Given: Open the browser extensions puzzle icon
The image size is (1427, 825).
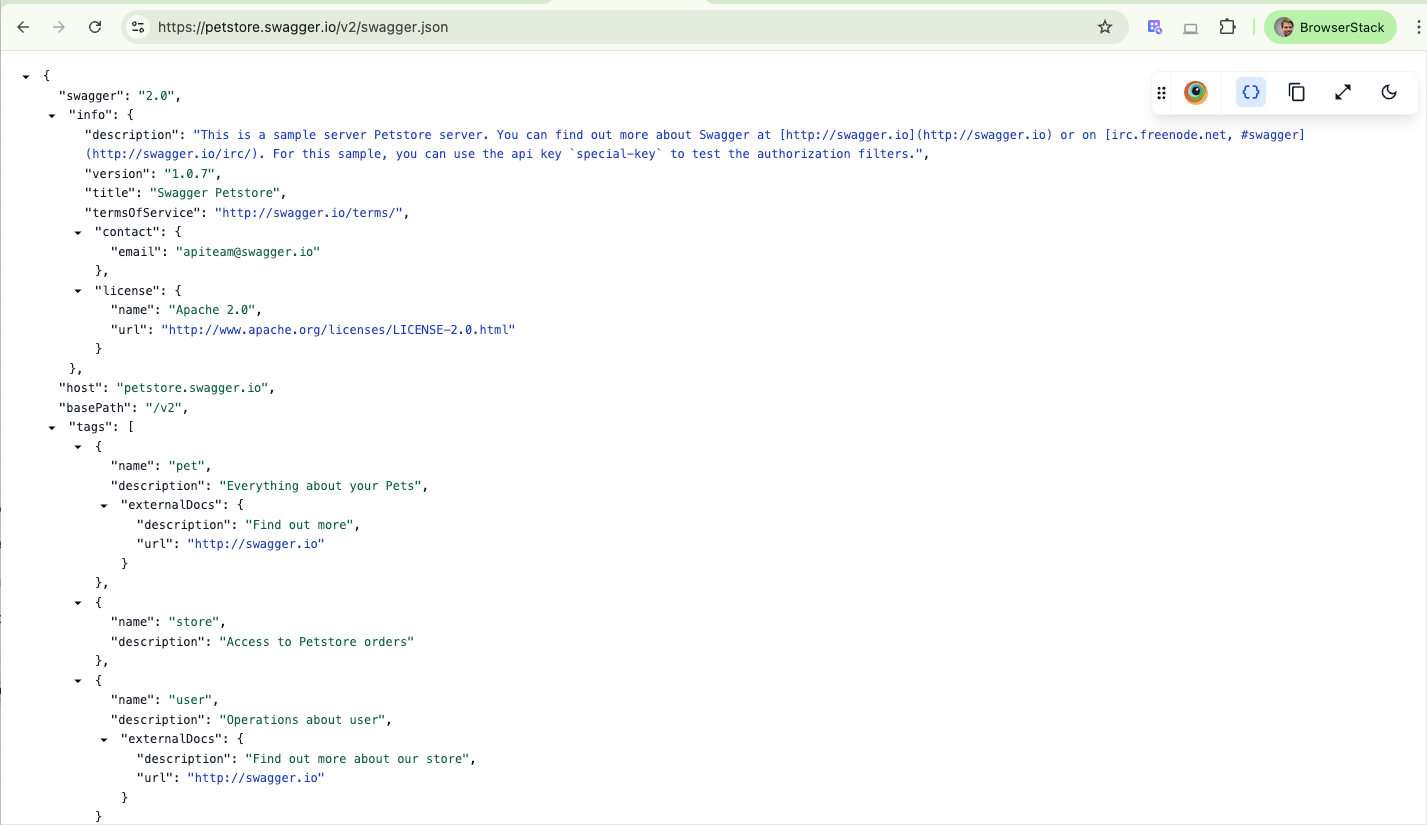Looking at the screenshot, I should [x=1227, y=27].
